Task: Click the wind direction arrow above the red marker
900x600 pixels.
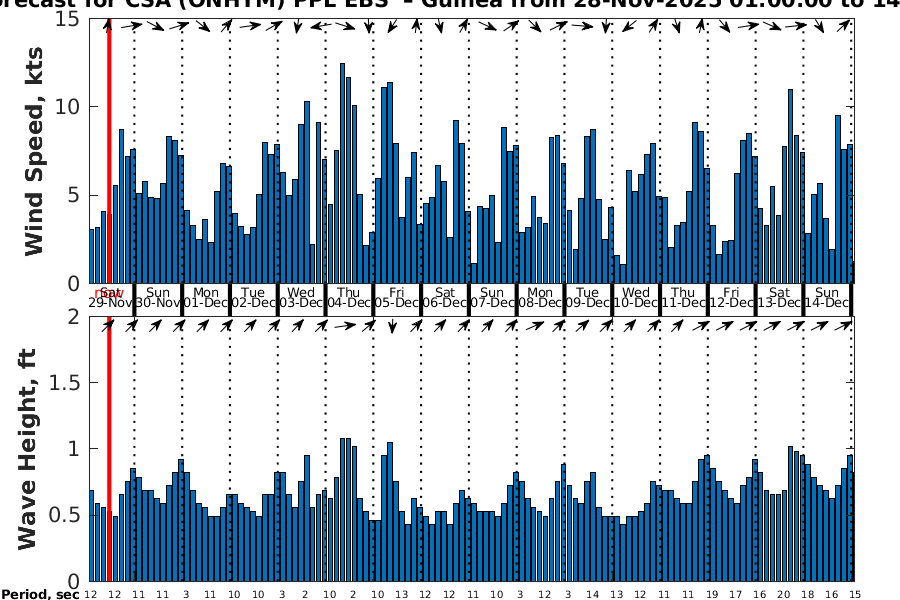Action: click(x=109, y=26)
